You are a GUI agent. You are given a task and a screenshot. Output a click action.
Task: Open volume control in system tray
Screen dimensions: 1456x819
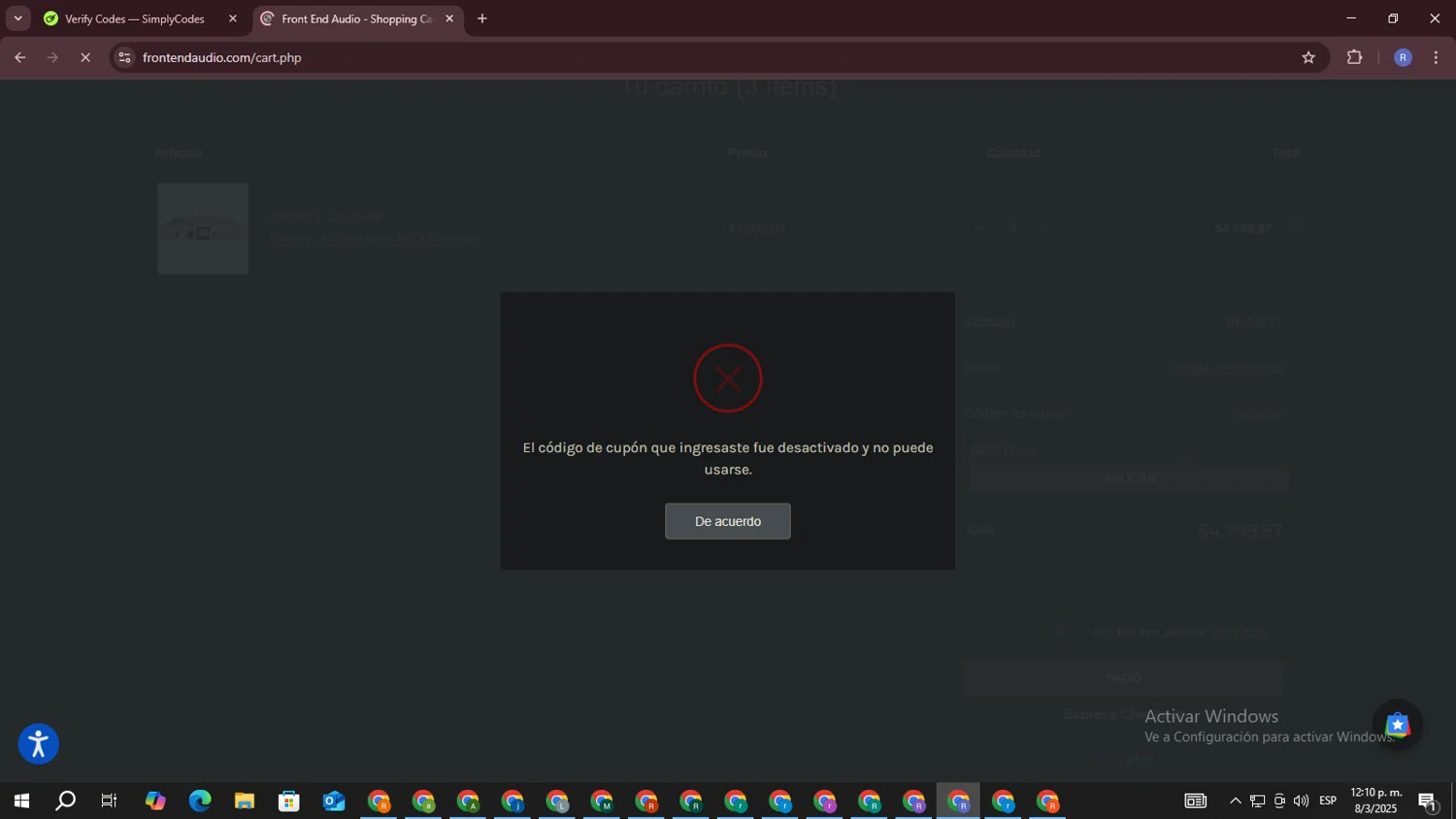coord(1301,802)
